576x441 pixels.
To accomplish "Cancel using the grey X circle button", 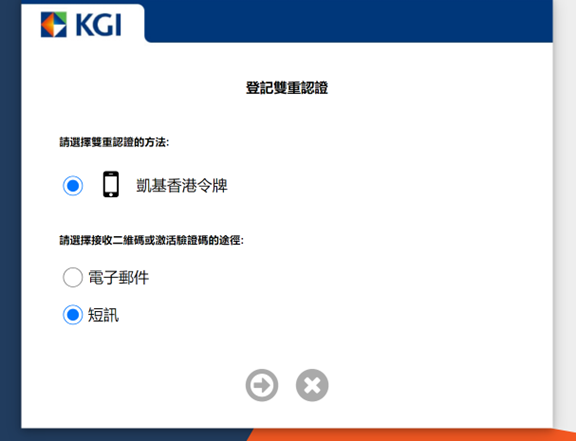I will click(x=312, y=385).
